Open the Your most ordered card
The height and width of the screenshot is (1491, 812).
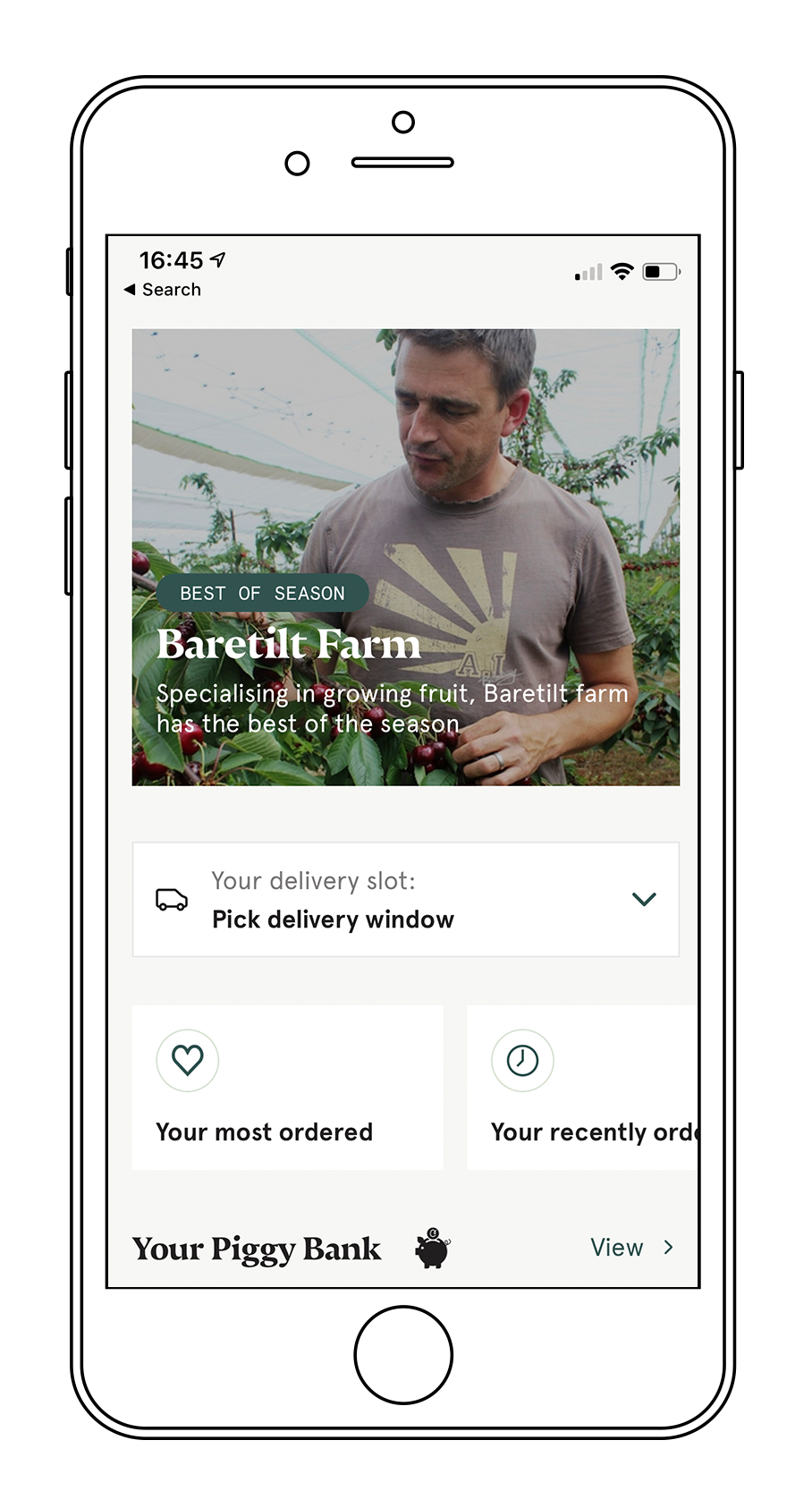pyautogui.click(x=288, y=1088)
